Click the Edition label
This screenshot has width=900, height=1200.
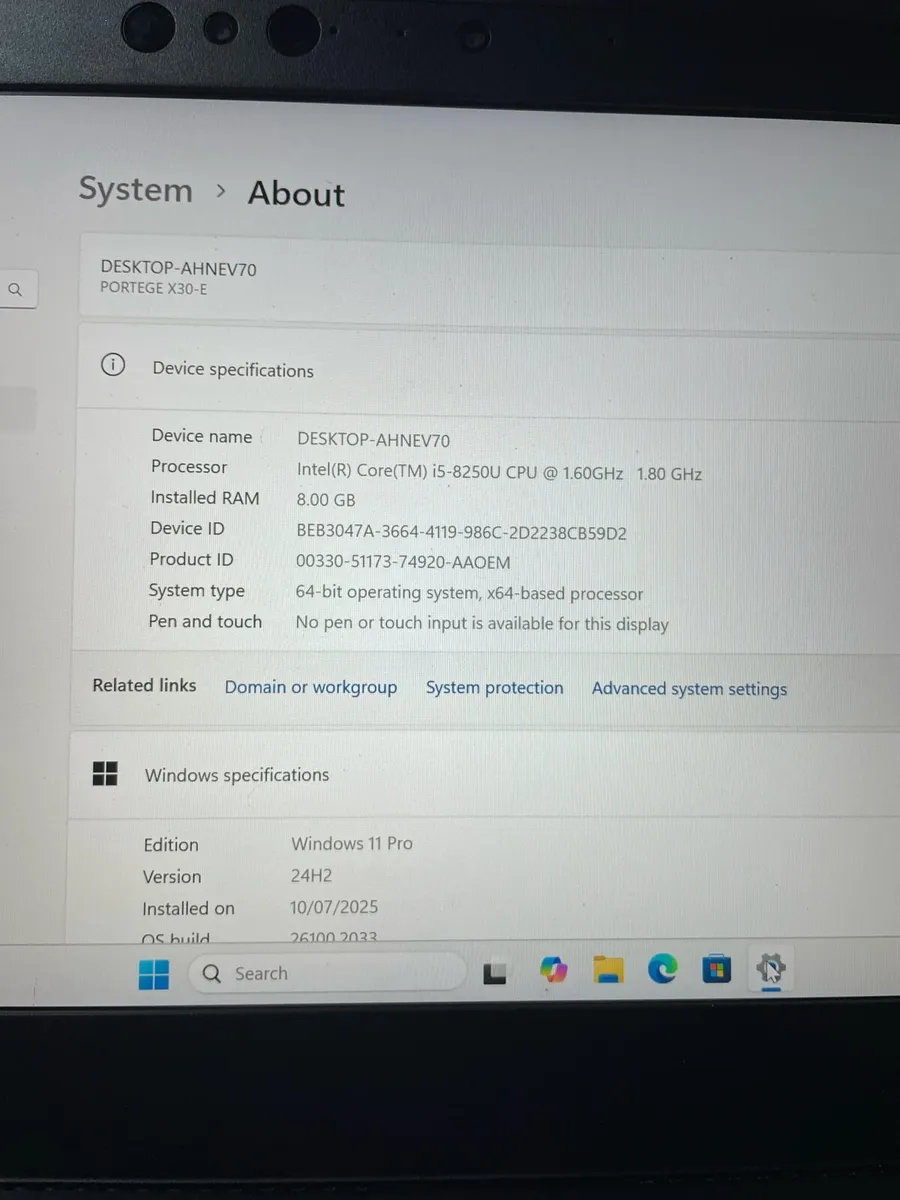point(171,845)
